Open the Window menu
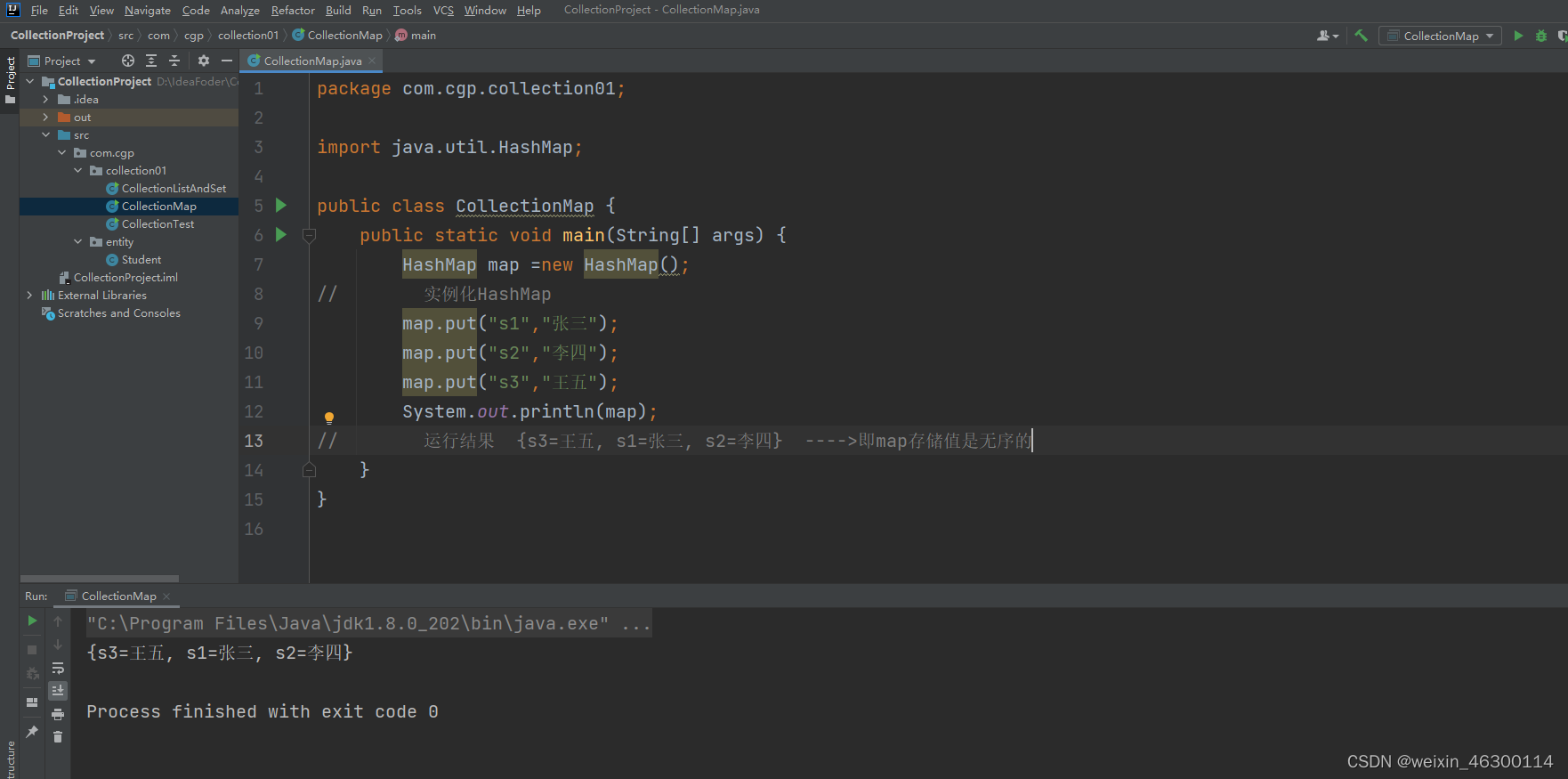This screenshot has height=779, width=1568. click(x=485, y=11)
